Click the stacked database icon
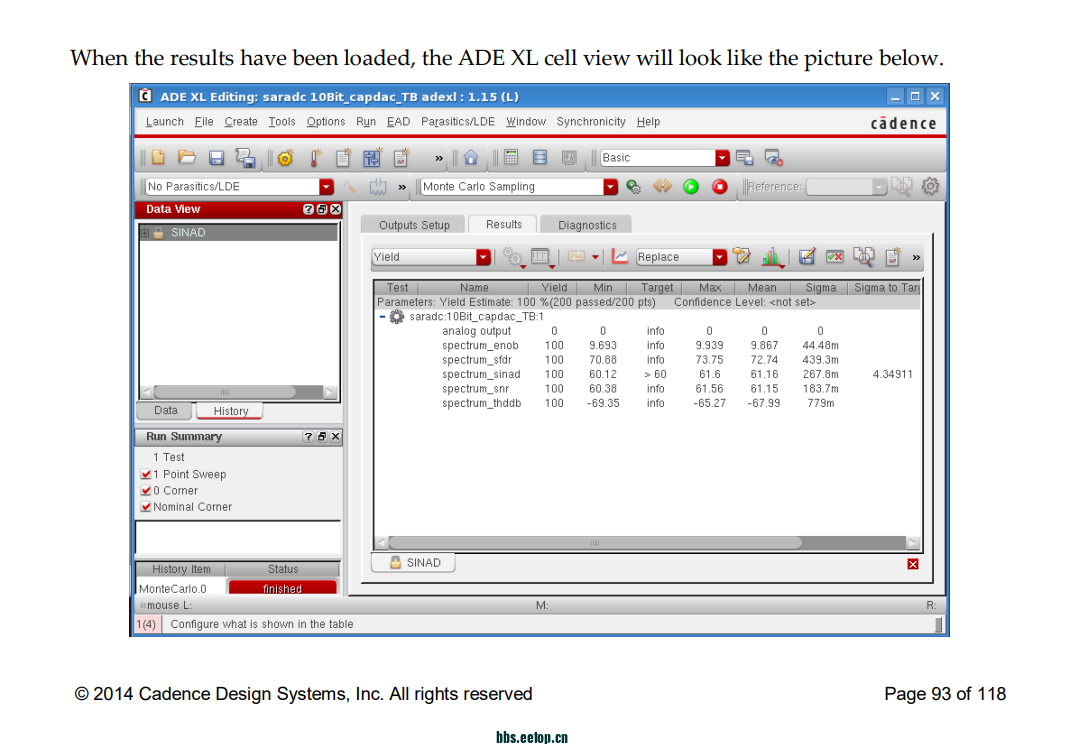Viewport: 1065px width, 749px height. coord(540,158)
